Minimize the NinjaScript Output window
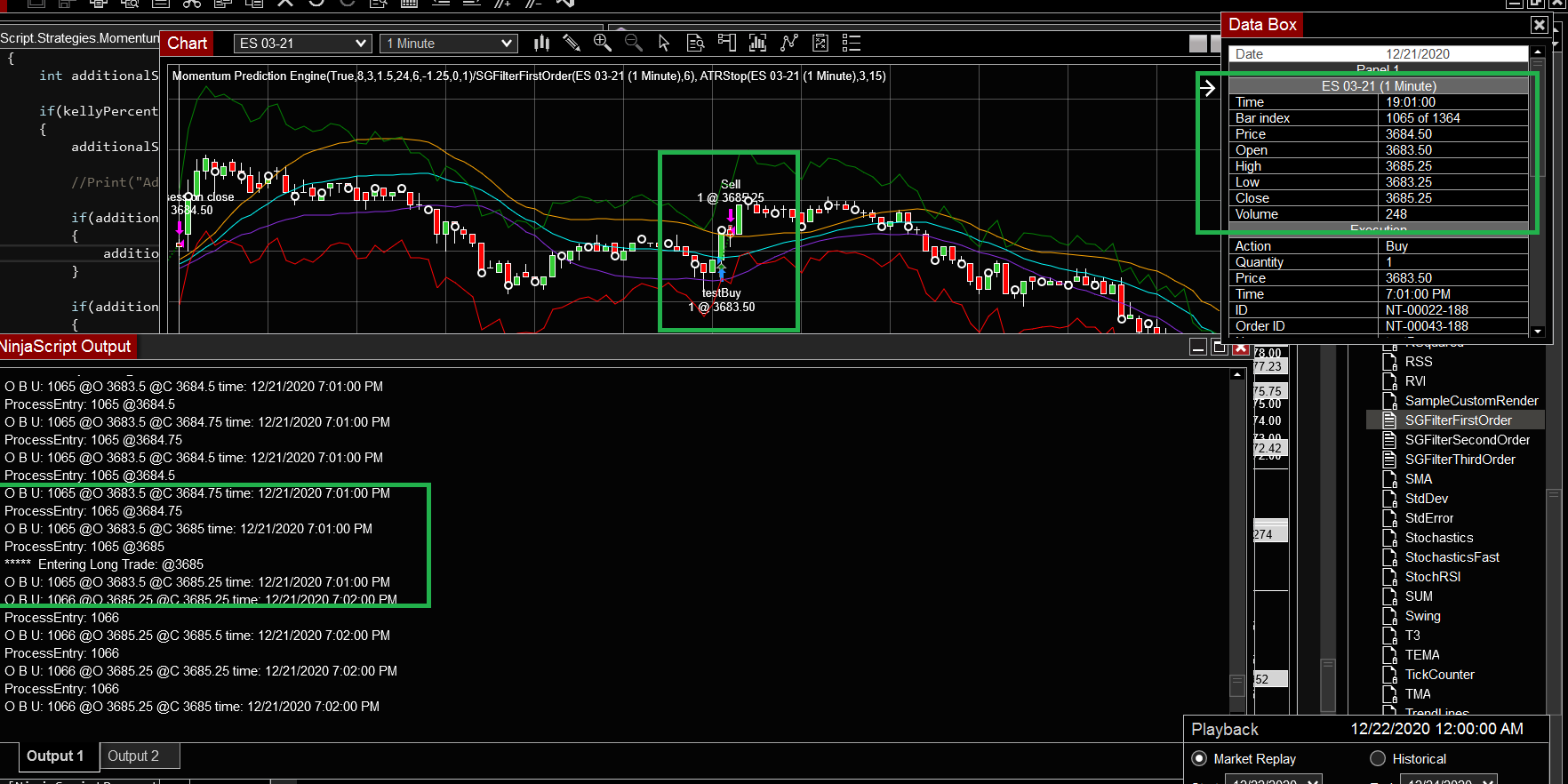 1198,347
